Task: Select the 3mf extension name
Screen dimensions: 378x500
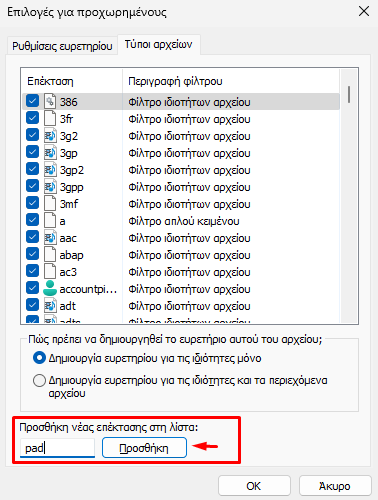Action: tap(69, 204)
